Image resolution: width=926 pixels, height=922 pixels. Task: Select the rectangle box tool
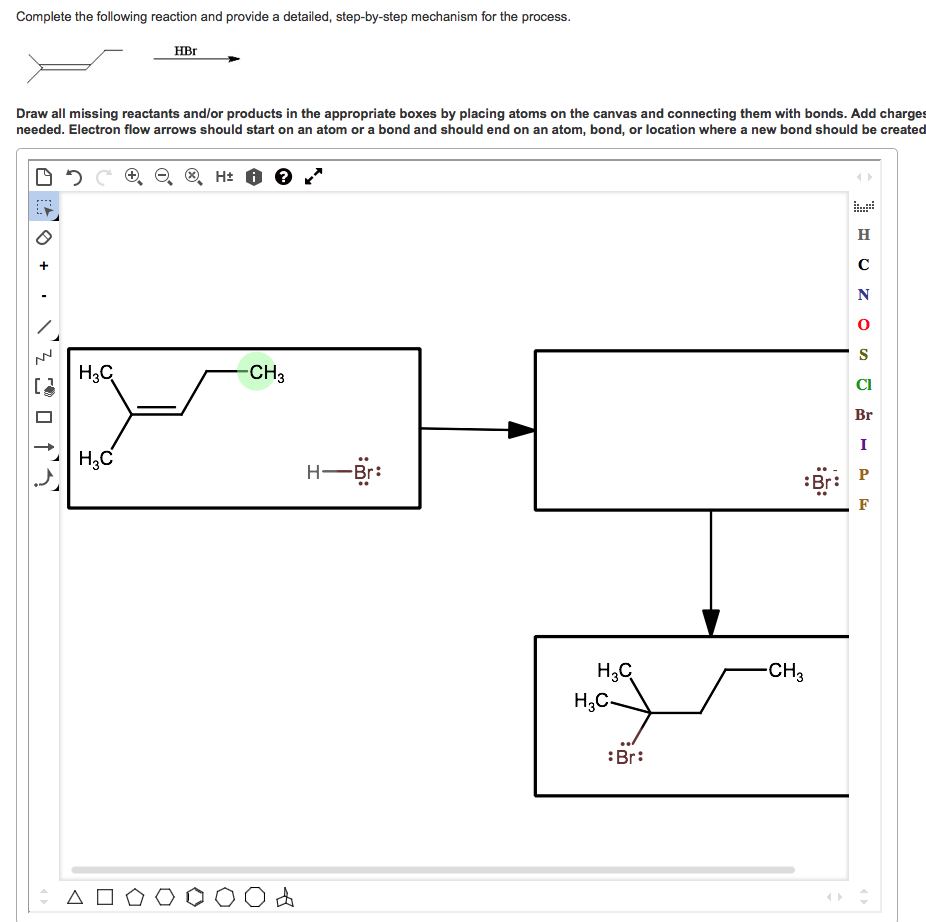click(44, 417)
